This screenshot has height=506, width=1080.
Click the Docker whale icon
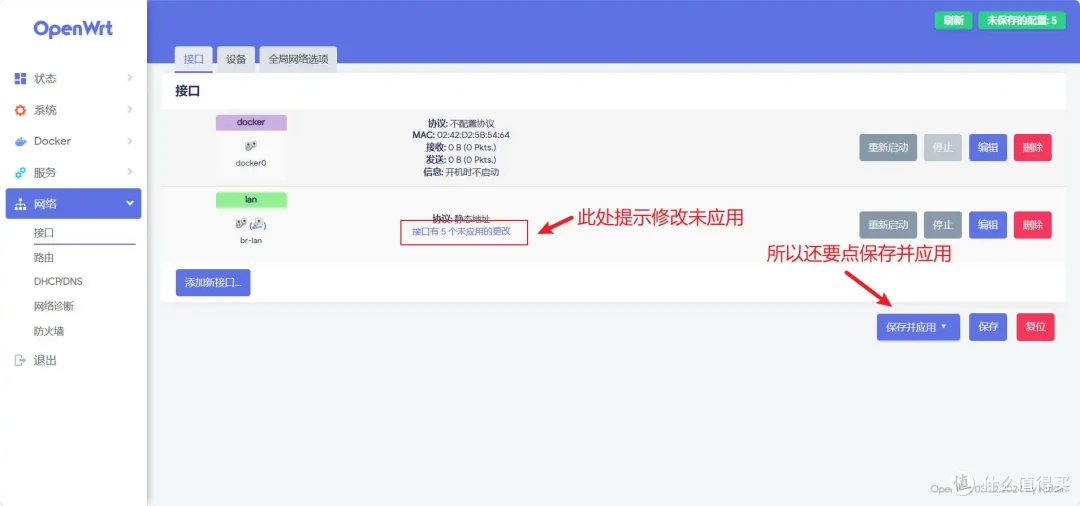[21, 141]
